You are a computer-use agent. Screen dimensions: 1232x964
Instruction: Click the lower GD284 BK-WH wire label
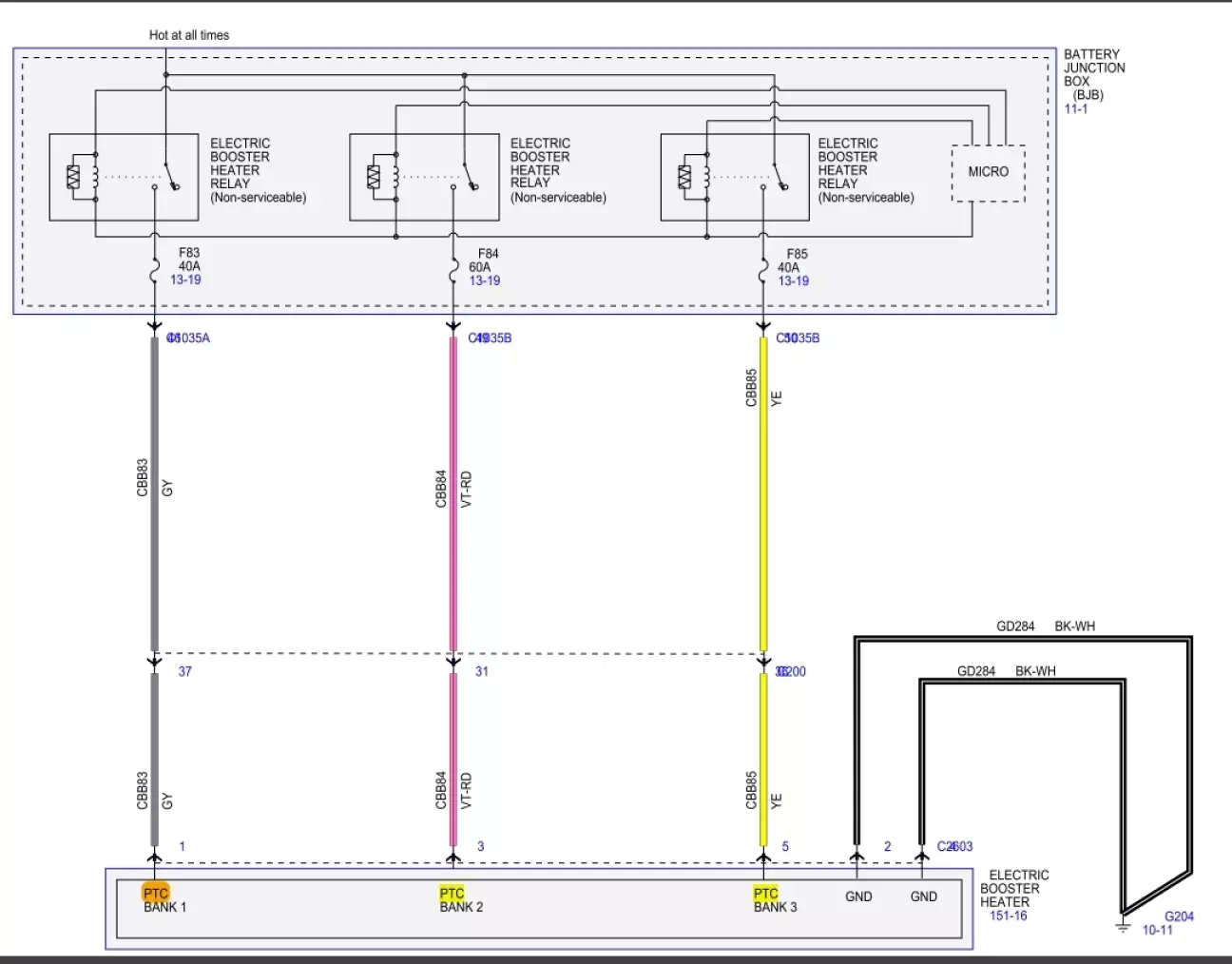pyautogui.click(x=1007, y=671)
